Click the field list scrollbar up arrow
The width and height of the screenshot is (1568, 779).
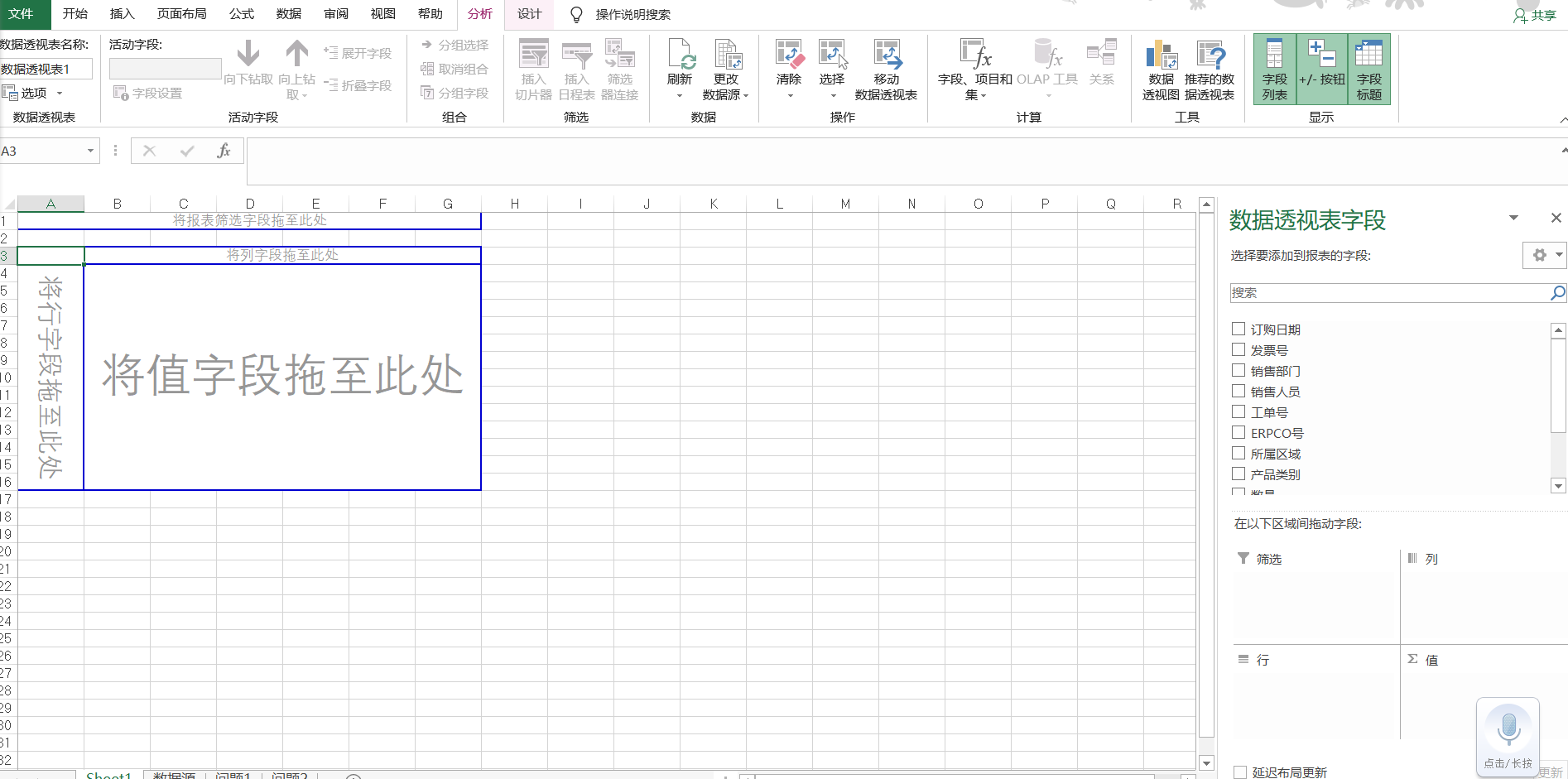[1558, 330]
